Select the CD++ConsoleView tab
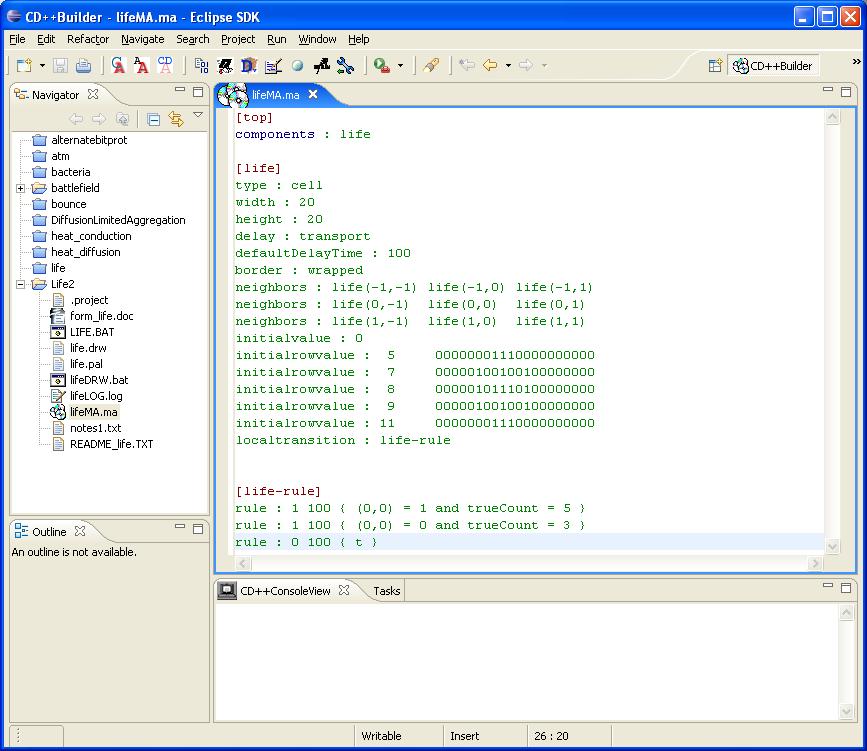 pyautogui.click(x=285, y=591)
